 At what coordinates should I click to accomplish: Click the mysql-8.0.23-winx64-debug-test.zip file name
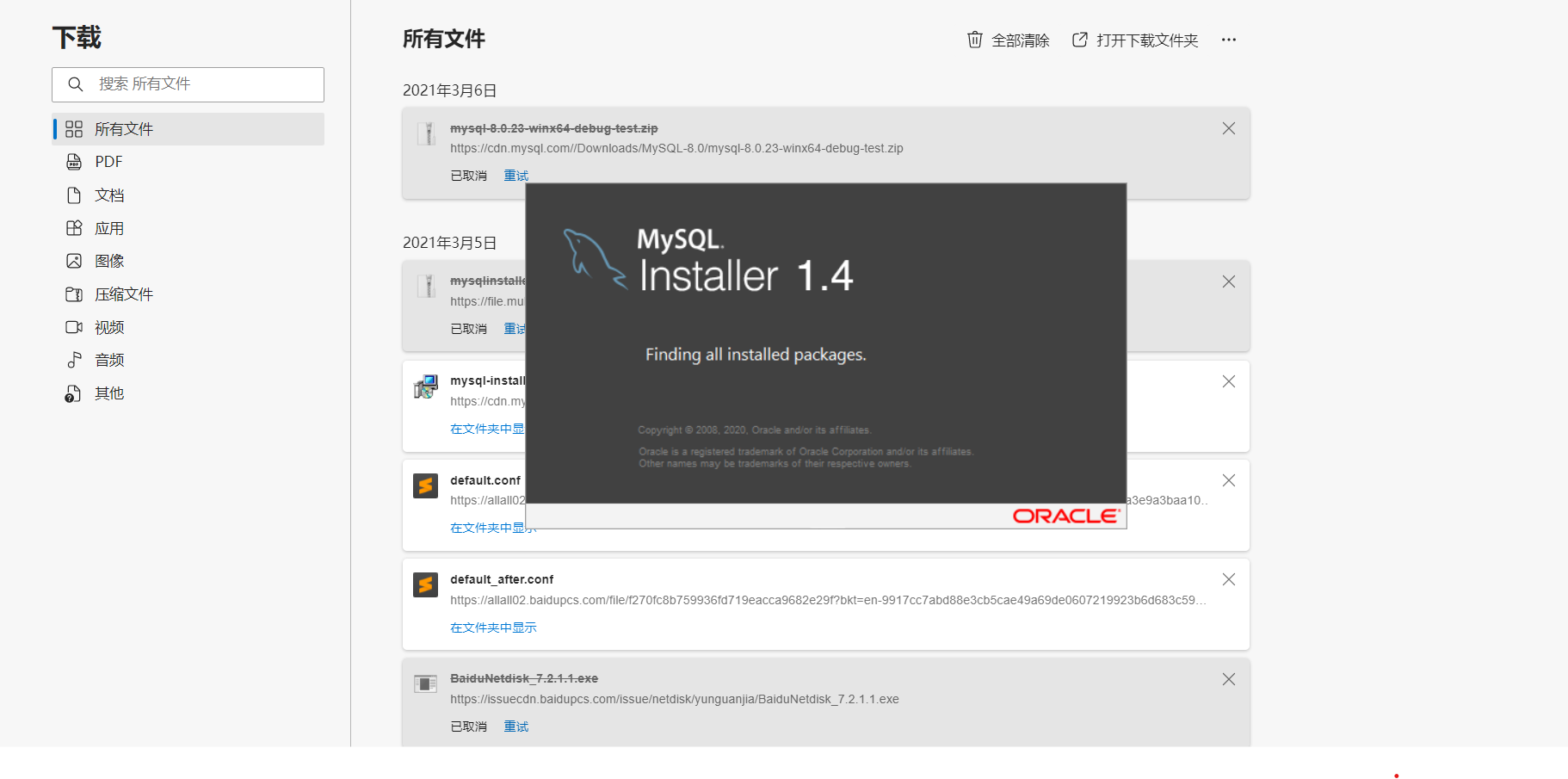tap(554, 128)
